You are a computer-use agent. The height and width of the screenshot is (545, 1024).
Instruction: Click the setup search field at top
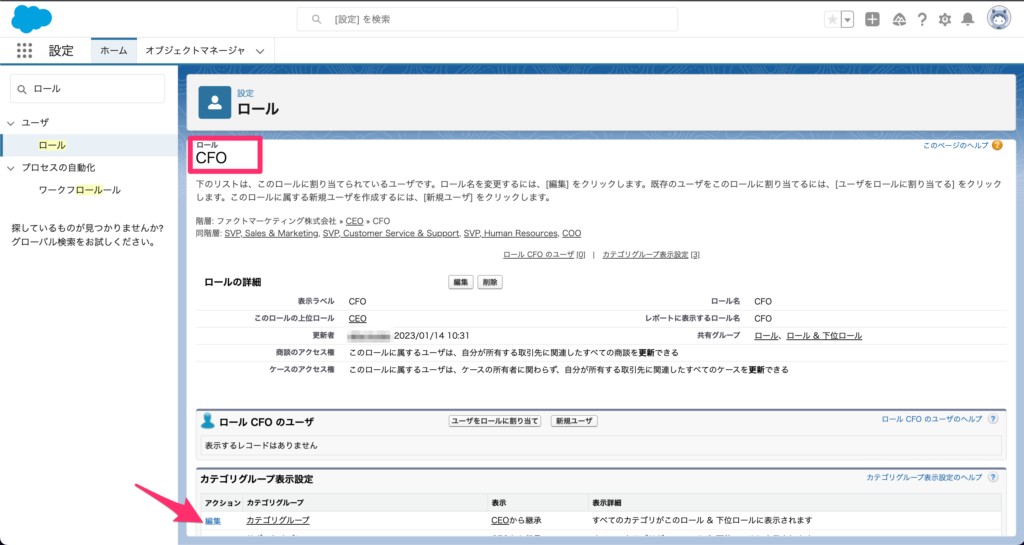click(x=487, y=20)
